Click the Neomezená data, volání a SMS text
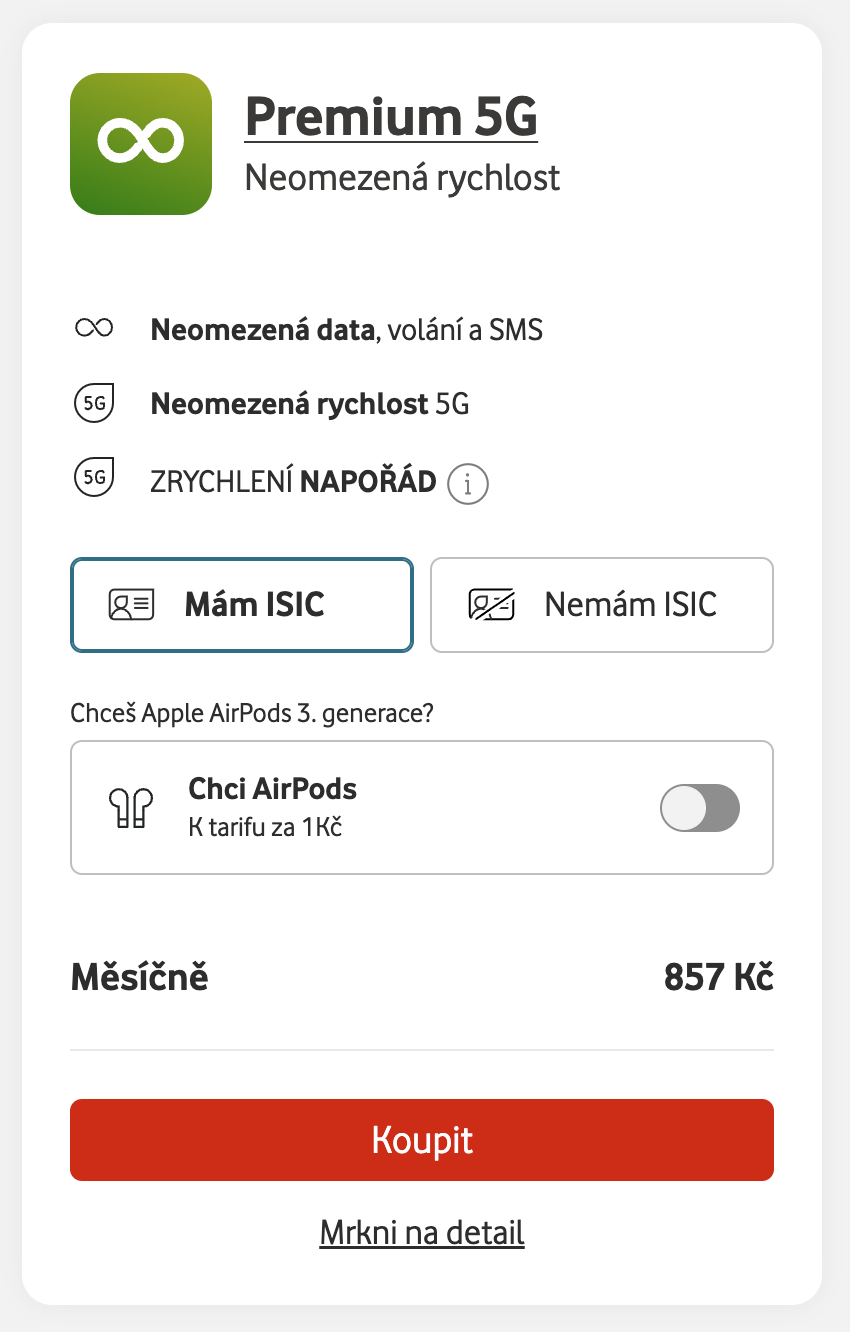This screenshot has height=1332, width=850. pyautogui.click(x=346, y=329)
